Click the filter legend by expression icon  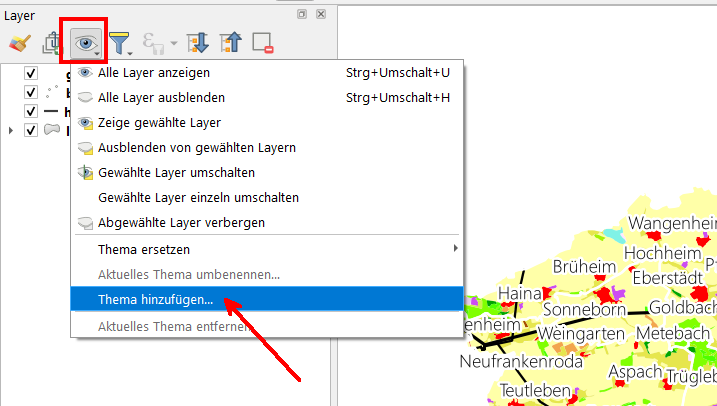pos(153,43)
